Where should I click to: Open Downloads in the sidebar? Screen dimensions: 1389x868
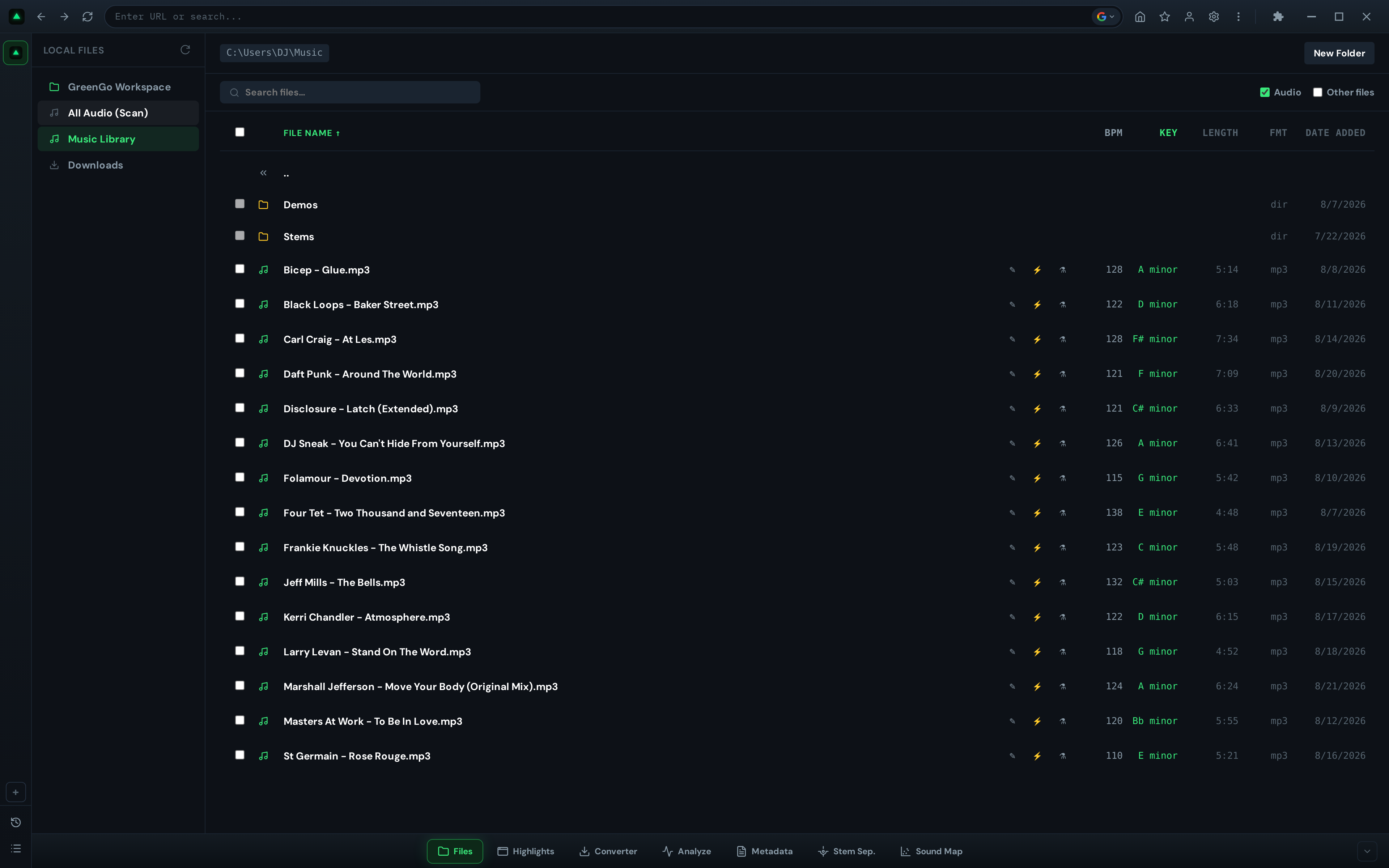coord(118,165)
